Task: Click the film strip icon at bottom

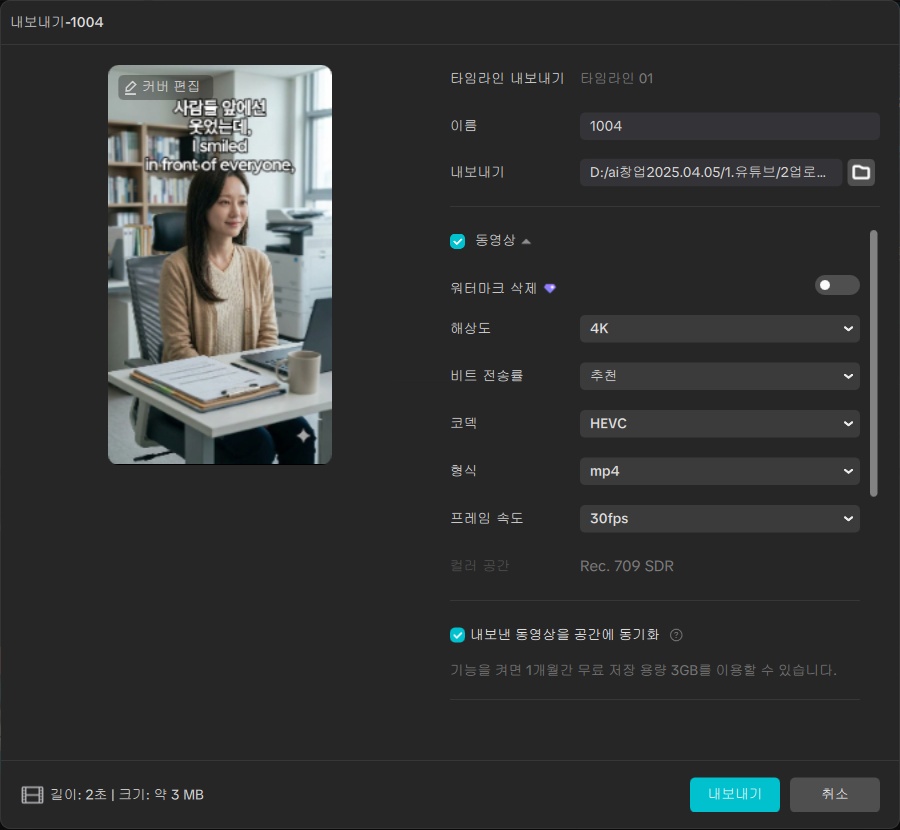Action: tap(32, 795)
